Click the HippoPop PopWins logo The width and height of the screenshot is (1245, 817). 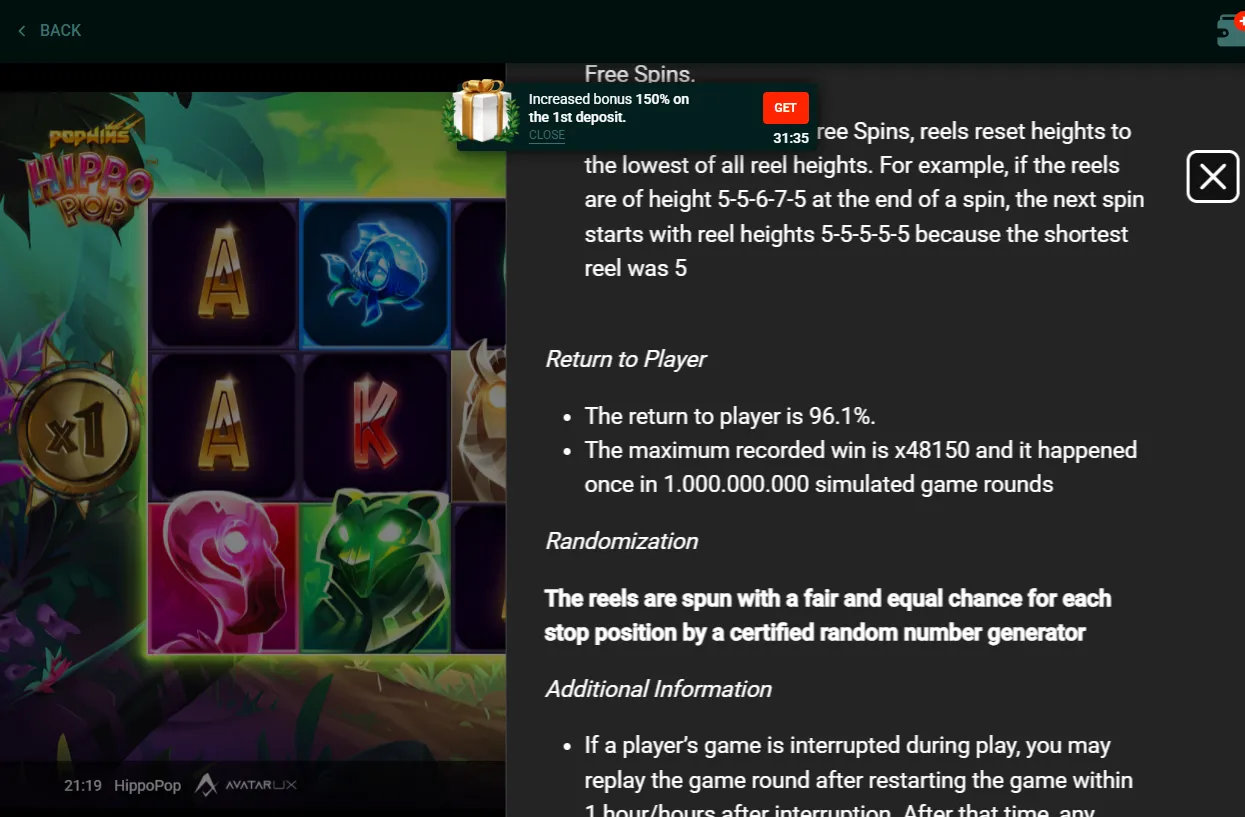pos(90,176)
